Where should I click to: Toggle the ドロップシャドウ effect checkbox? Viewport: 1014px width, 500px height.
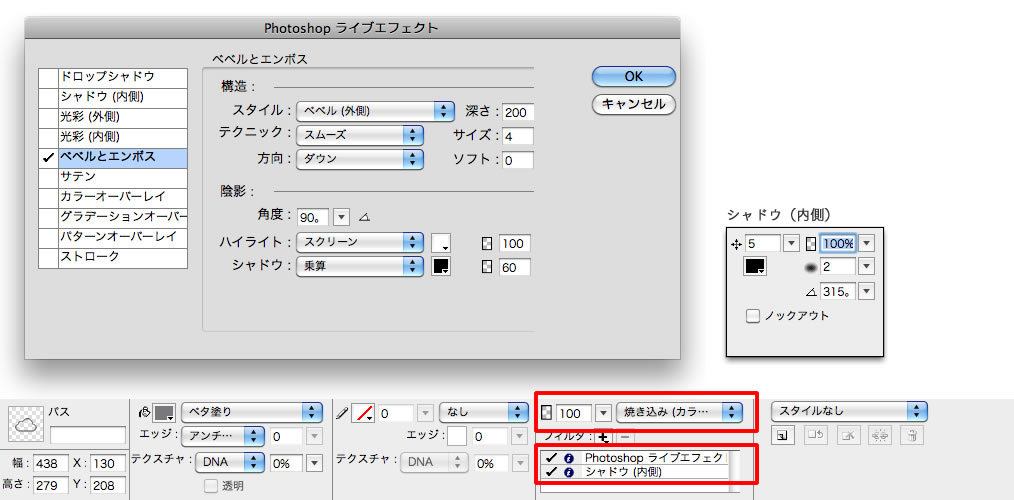pyautogui.click(x=47, y=77)
